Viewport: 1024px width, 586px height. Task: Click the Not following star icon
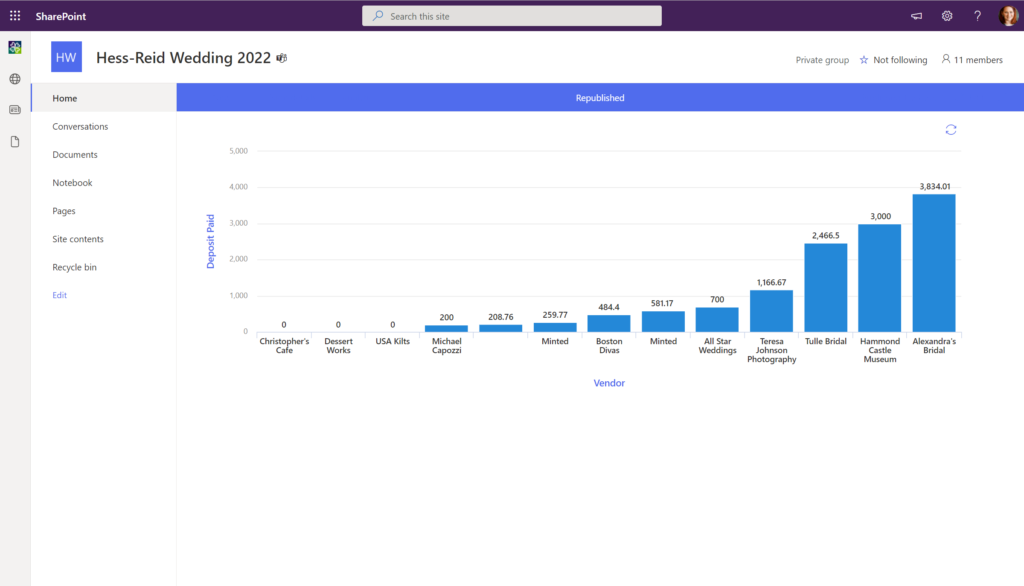864,59
